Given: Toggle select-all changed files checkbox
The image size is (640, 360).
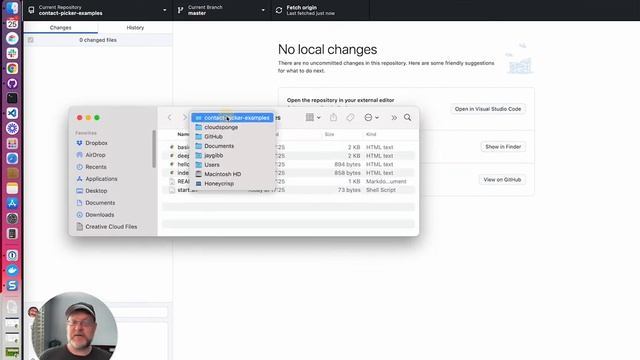Looking at the screenshot, I should pos(31,40).
